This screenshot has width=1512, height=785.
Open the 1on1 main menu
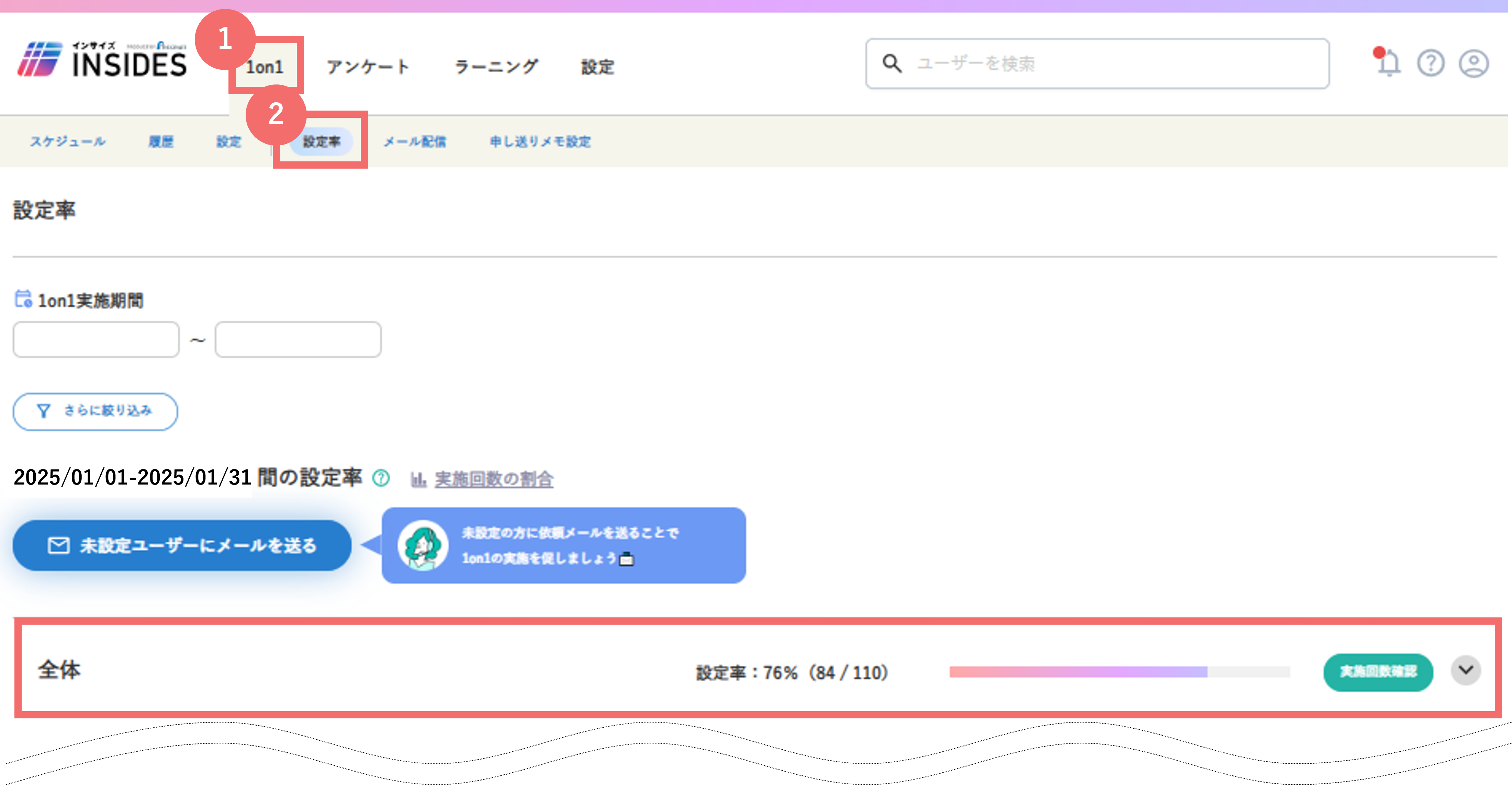pyautogui.click(x=265, y=67)
